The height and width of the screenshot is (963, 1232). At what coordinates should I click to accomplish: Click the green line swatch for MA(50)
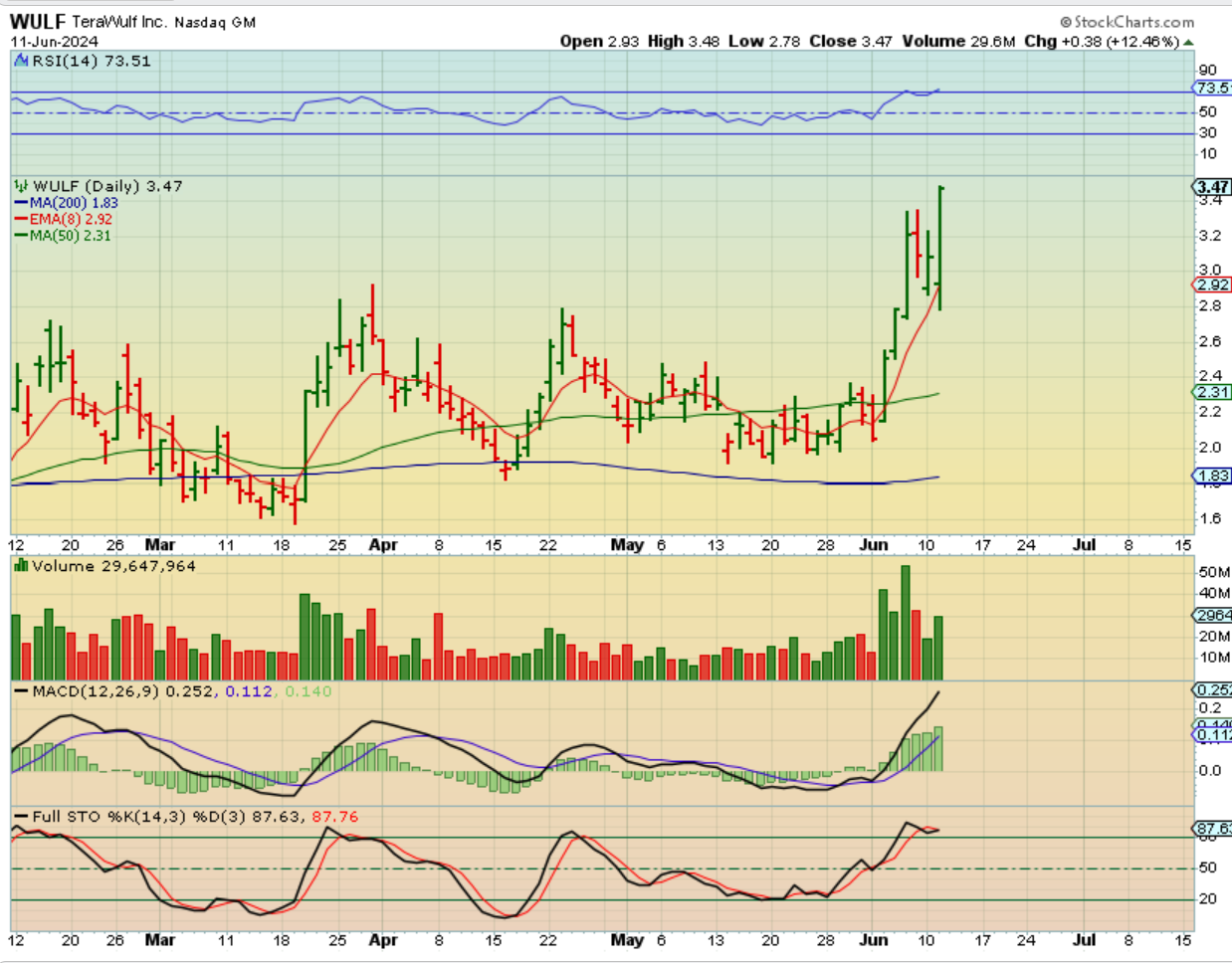[21, 236]
